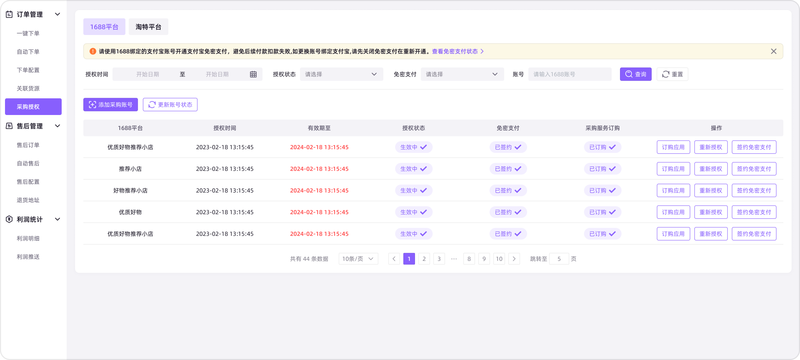Collapse the 订单管理 section chevron
The width and height of the screenshot is (800, 360).
pos(58,14)
